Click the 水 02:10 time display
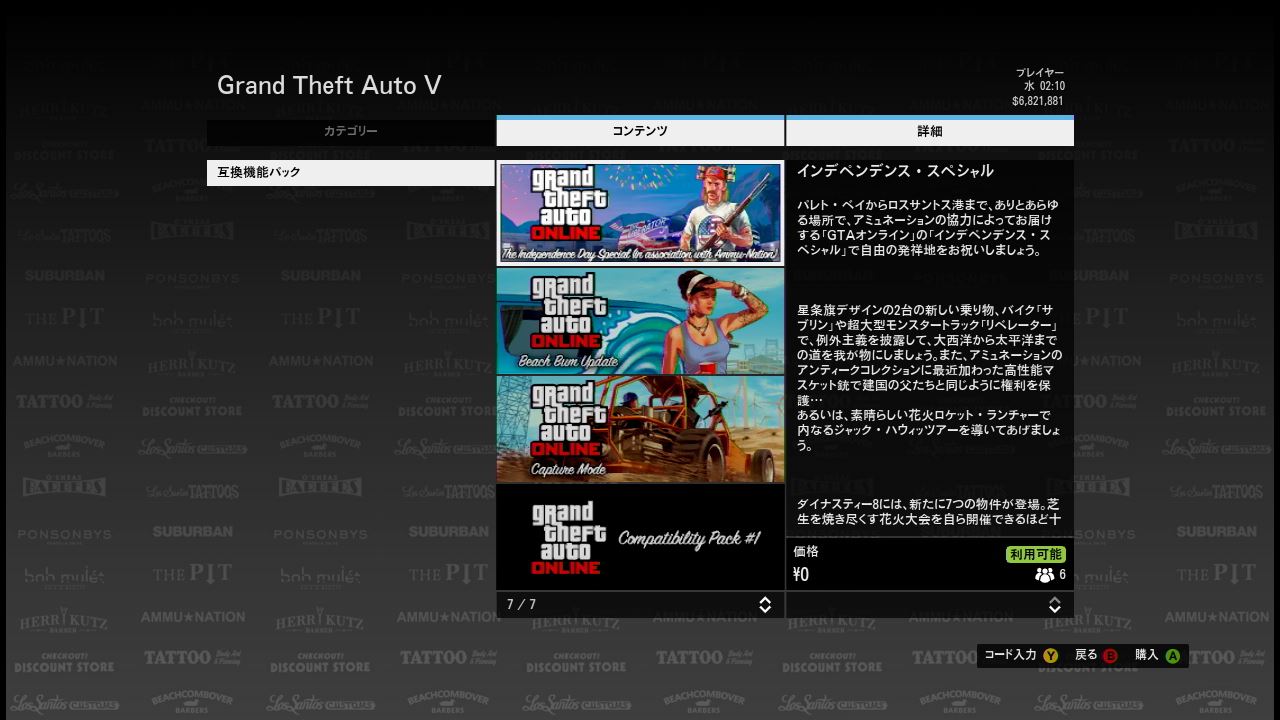 1044,87
